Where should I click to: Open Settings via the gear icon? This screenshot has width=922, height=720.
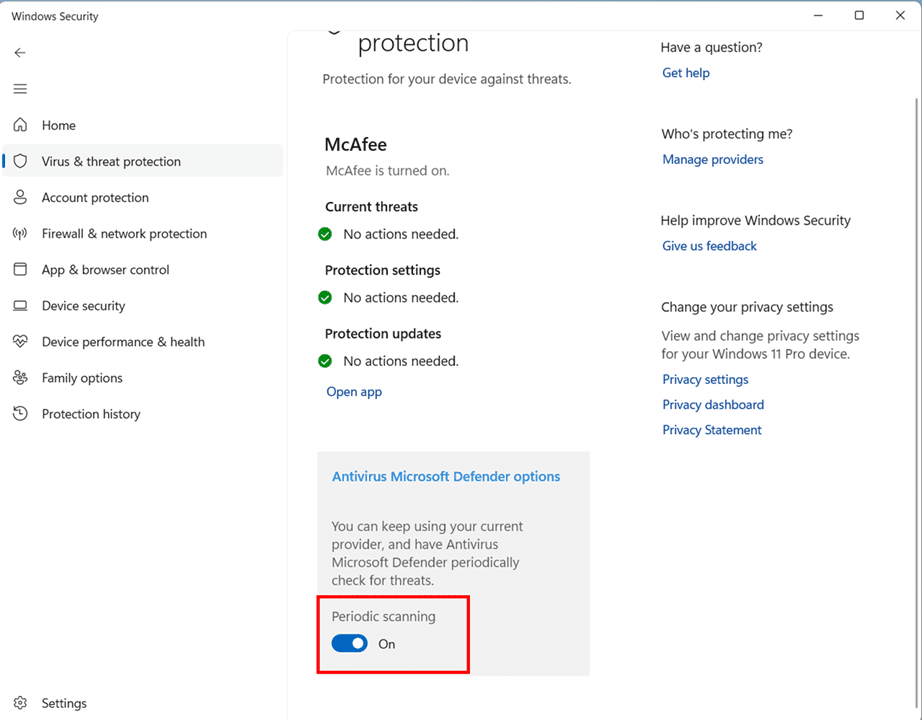(20, 703)
